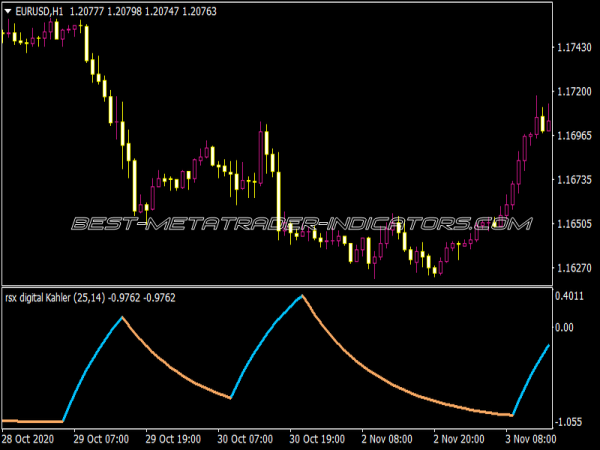Click the 30 Oct 19:00 time label
The height and width of the screenshot is (450, 600).
point(316,439)
